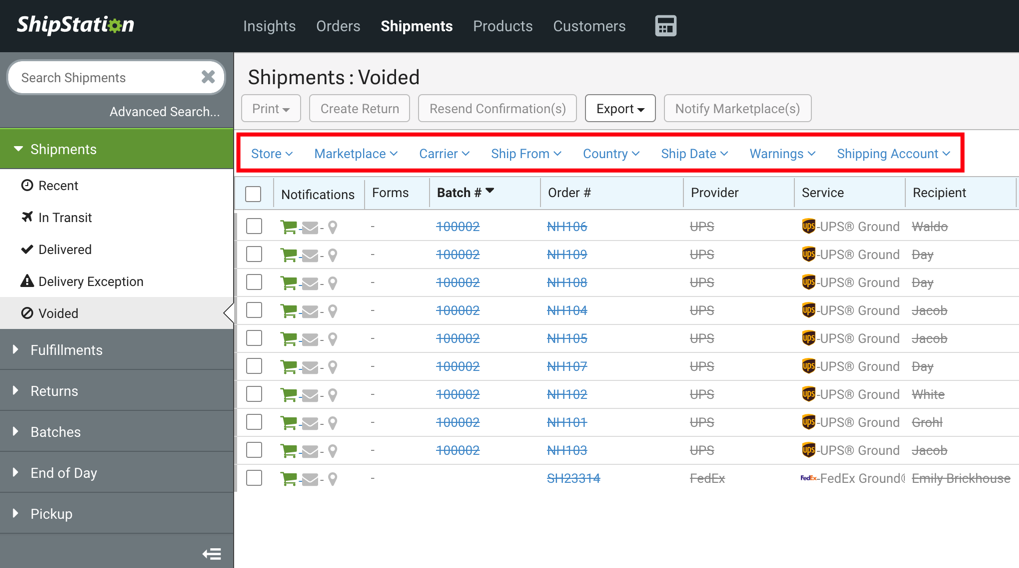1019x568 pixels.
Task: Toggle the select-all checkbox in table header
Action: (253, 194)
